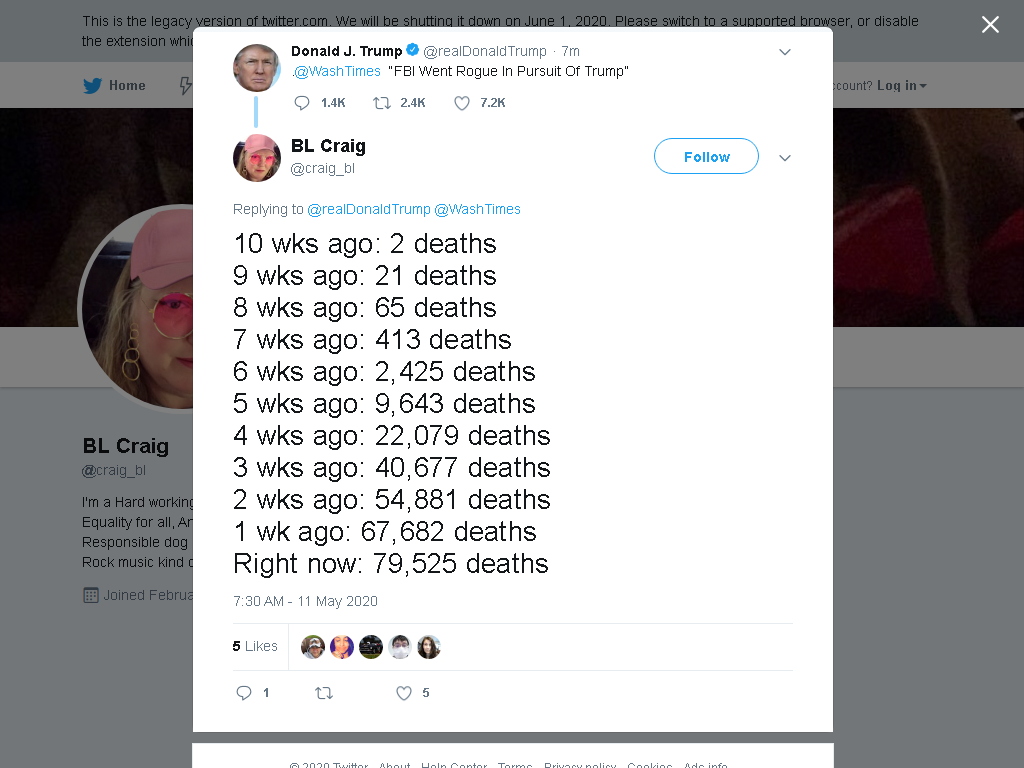Reply to BL Craig's tweet
The image size is (1024, 768).
pos(244,693)
